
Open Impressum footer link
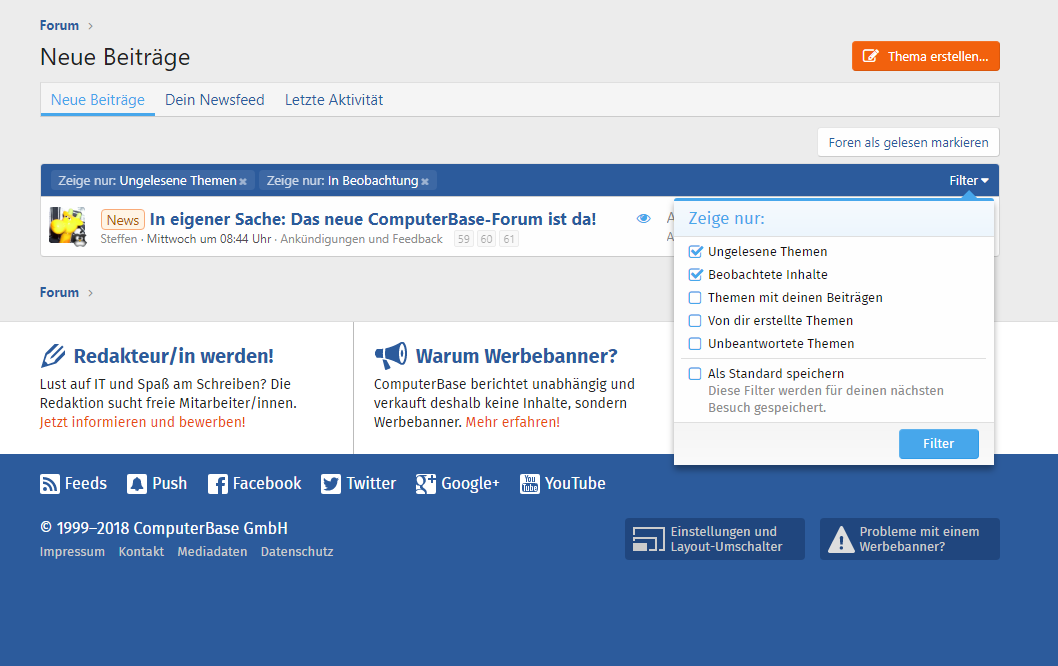coord(72,552)
